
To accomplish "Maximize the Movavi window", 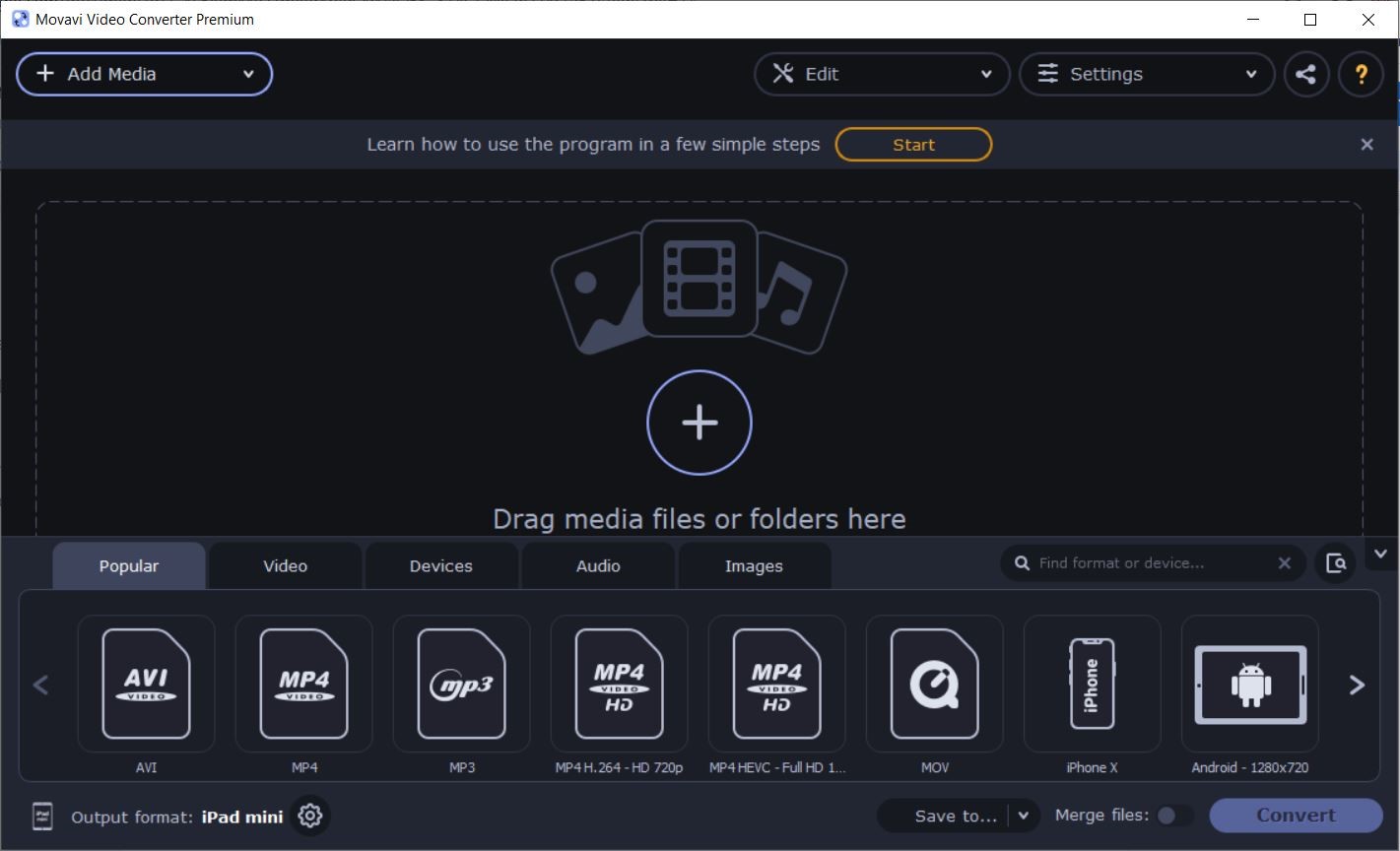I will point(1310,19).
